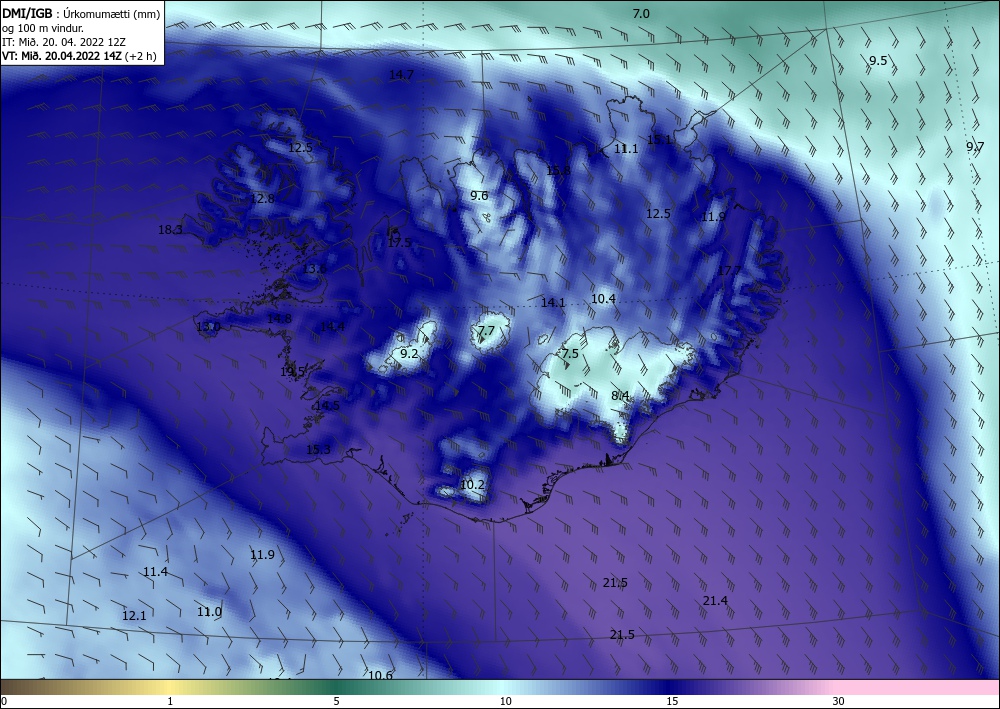1000x709 pixels.
Task: Click the color scale tick label 5
Action: pyautogui.click(x=336, y=702)
